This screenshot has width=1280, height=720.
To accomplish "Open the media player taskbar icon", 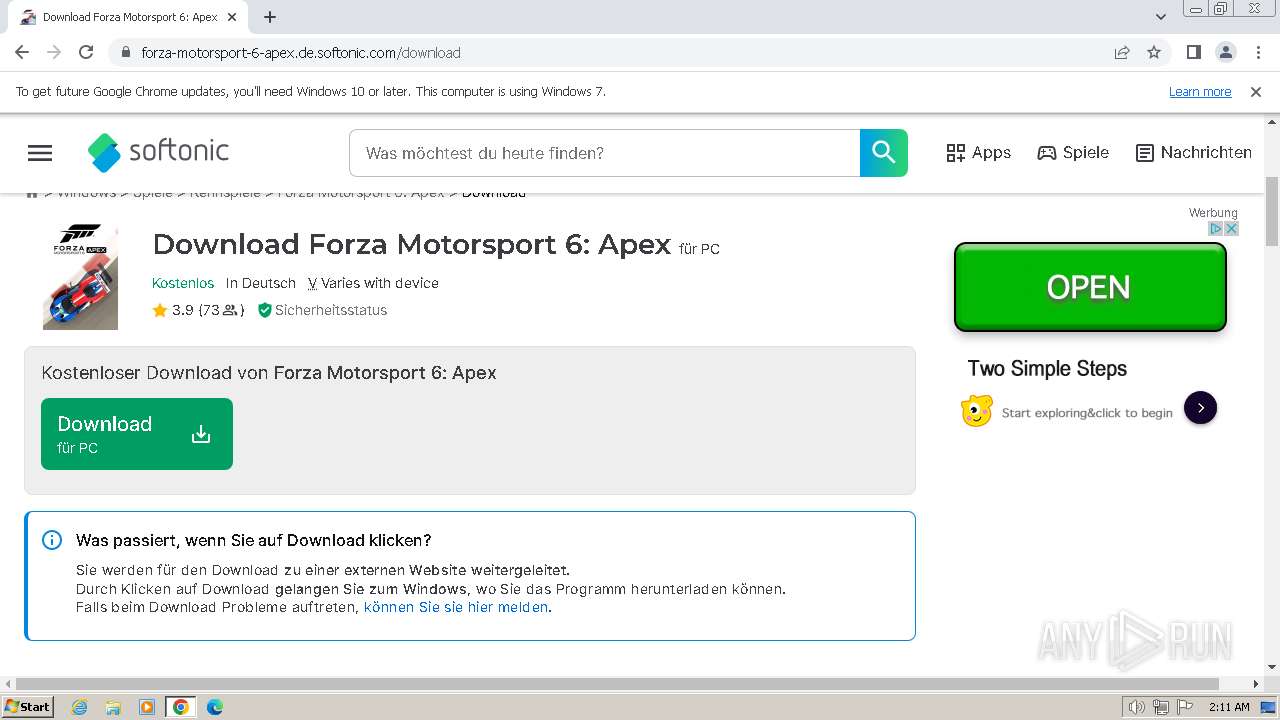I will [147, 707].
